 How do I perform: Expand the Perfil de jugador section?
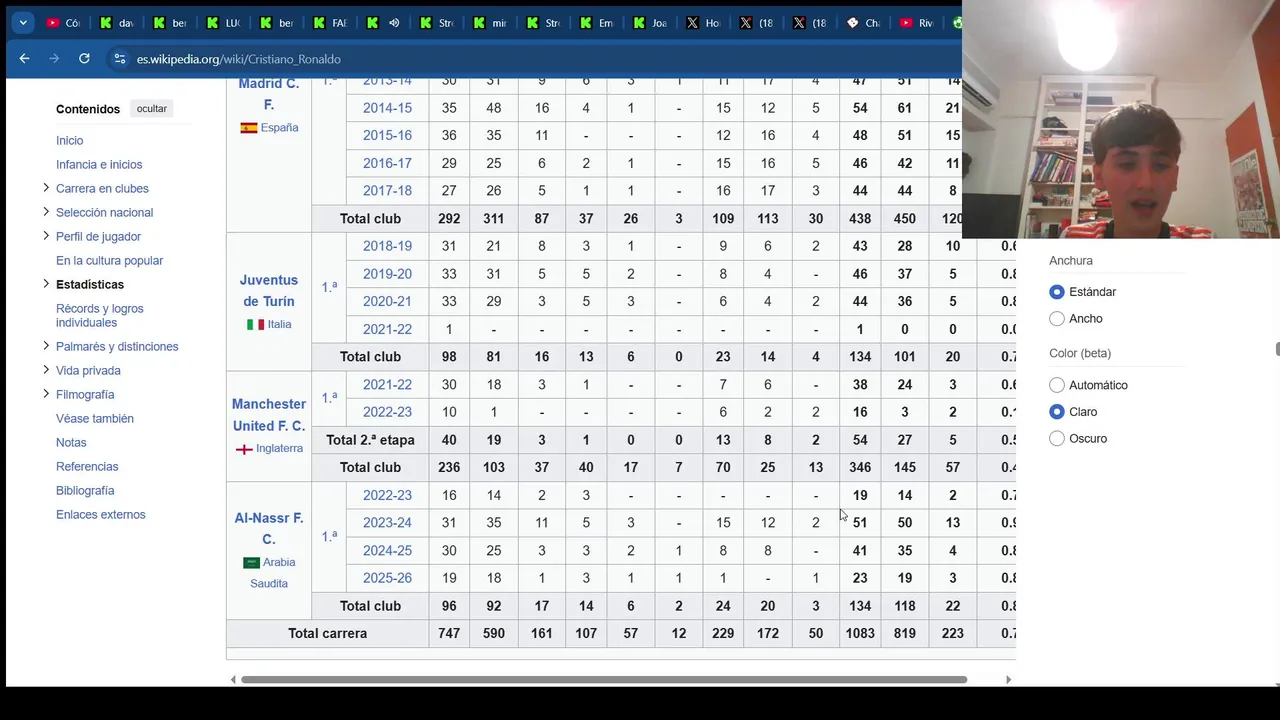click(x=46, y=236)
